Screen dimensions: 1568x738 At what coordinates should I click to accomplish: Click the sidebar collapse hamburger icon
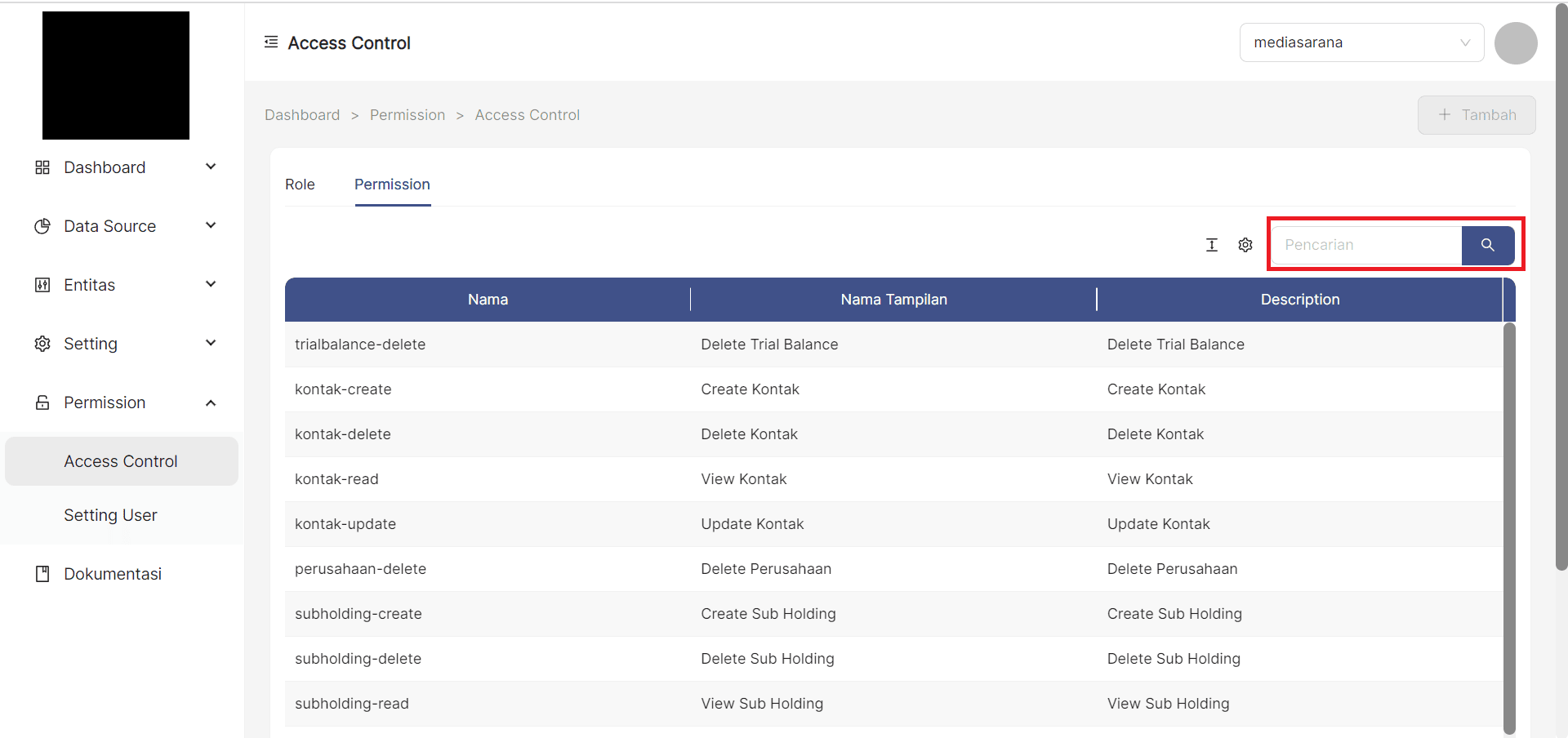pyautogui.click(x=271, y=42)
